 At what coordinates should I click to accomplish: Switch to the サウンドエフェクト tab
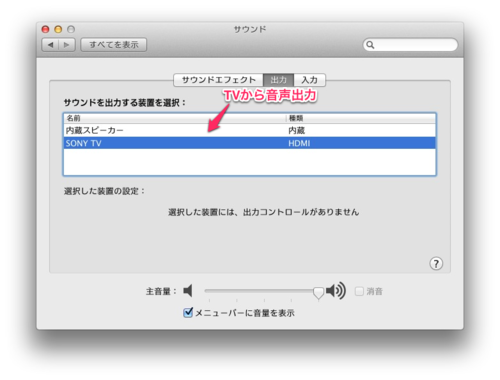coord(218,80)
